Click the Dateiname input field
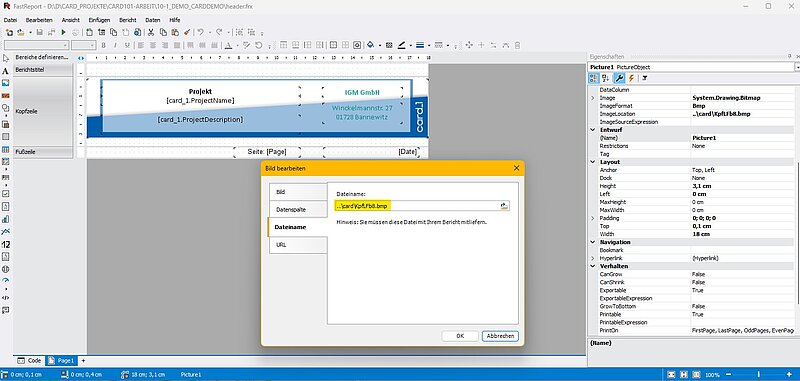The image size is (800, 381). click(417, 206)
